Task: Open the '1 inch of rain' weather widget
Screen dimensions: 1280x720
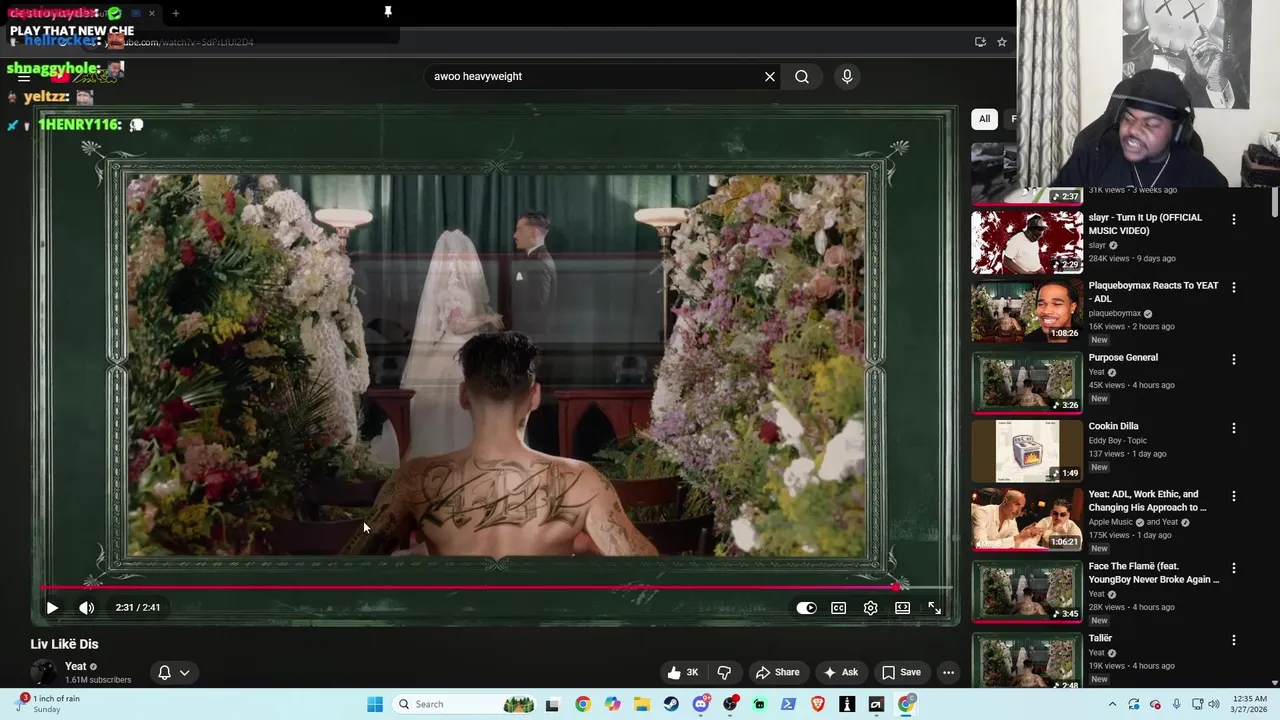Action: (x=48, y=704)
